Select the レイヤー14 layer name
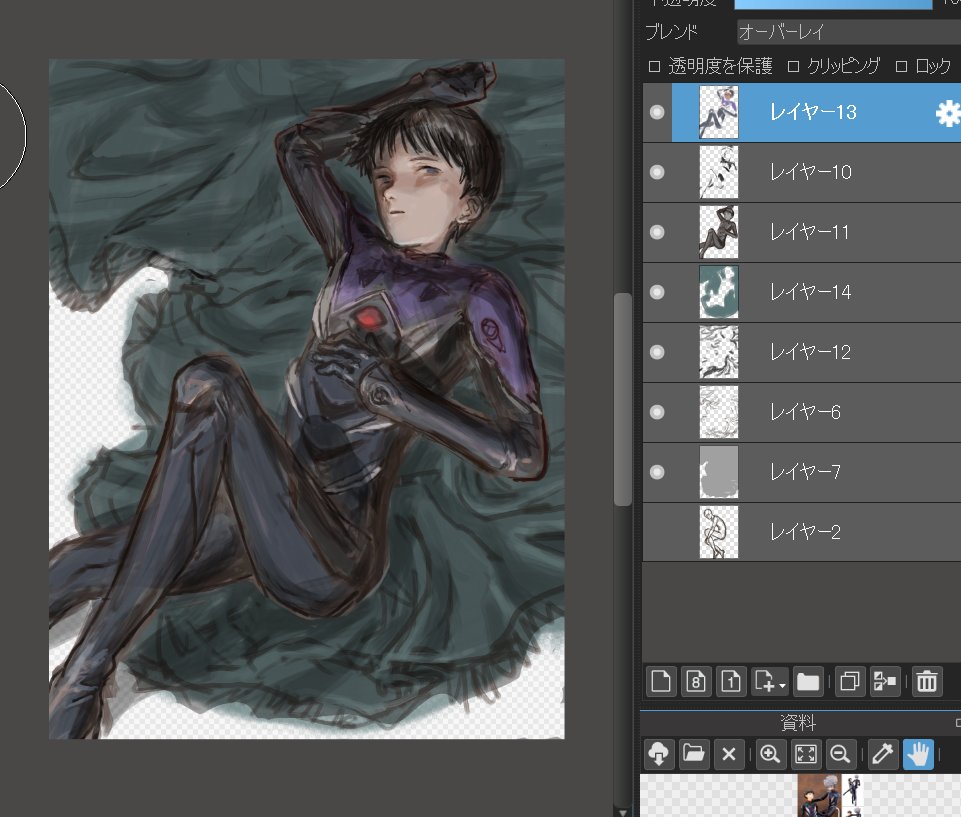 pos(811,292)
